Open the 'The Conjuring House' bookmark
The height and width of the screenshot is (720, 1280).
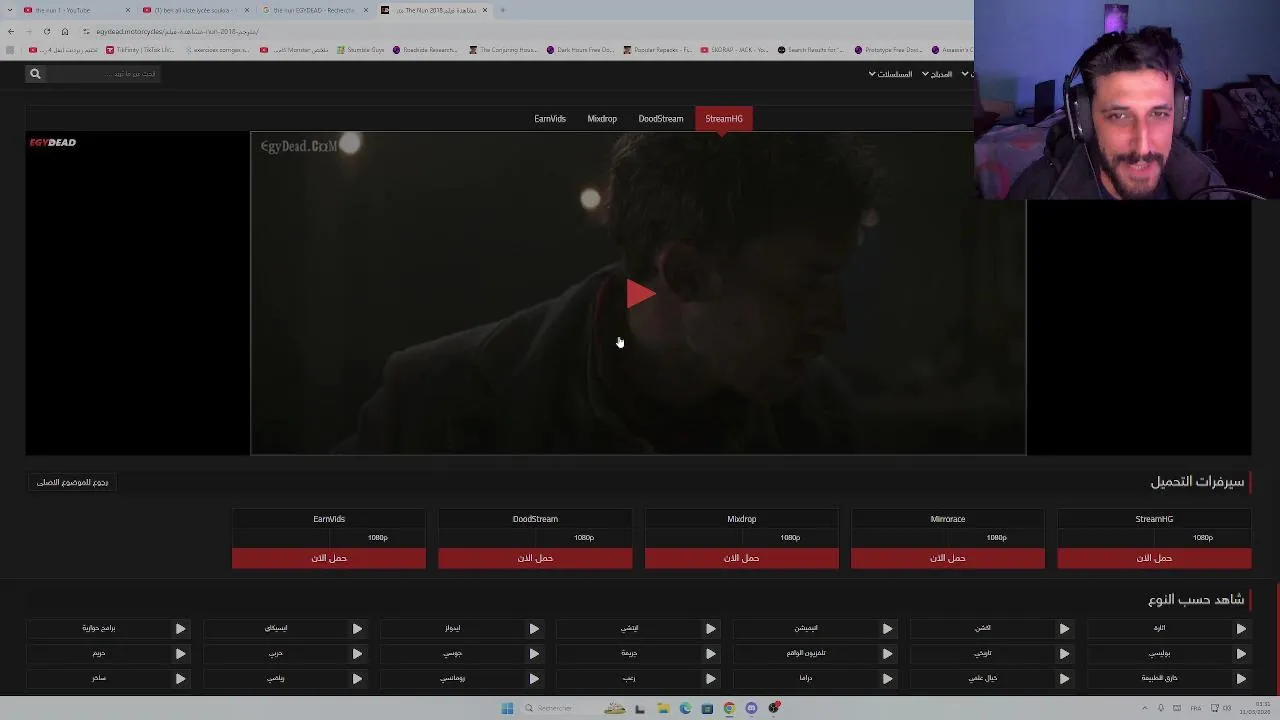tap(505, 50)
